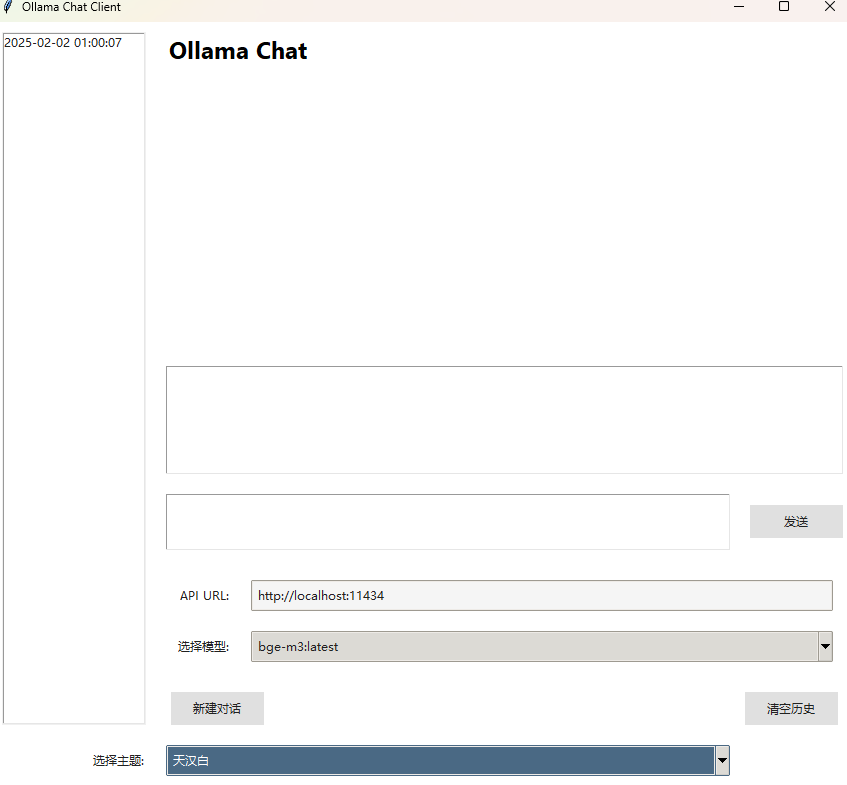Open the 天汉白 theme selector dropdown
This screenshot has height=785, width=847.
(722, 760)
